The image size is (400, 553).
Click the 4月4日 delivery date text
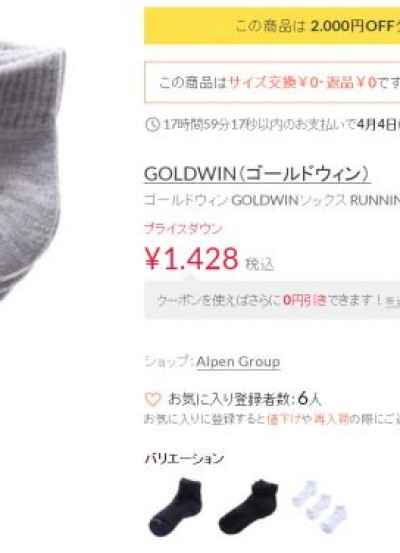click(x=377, y=124)
